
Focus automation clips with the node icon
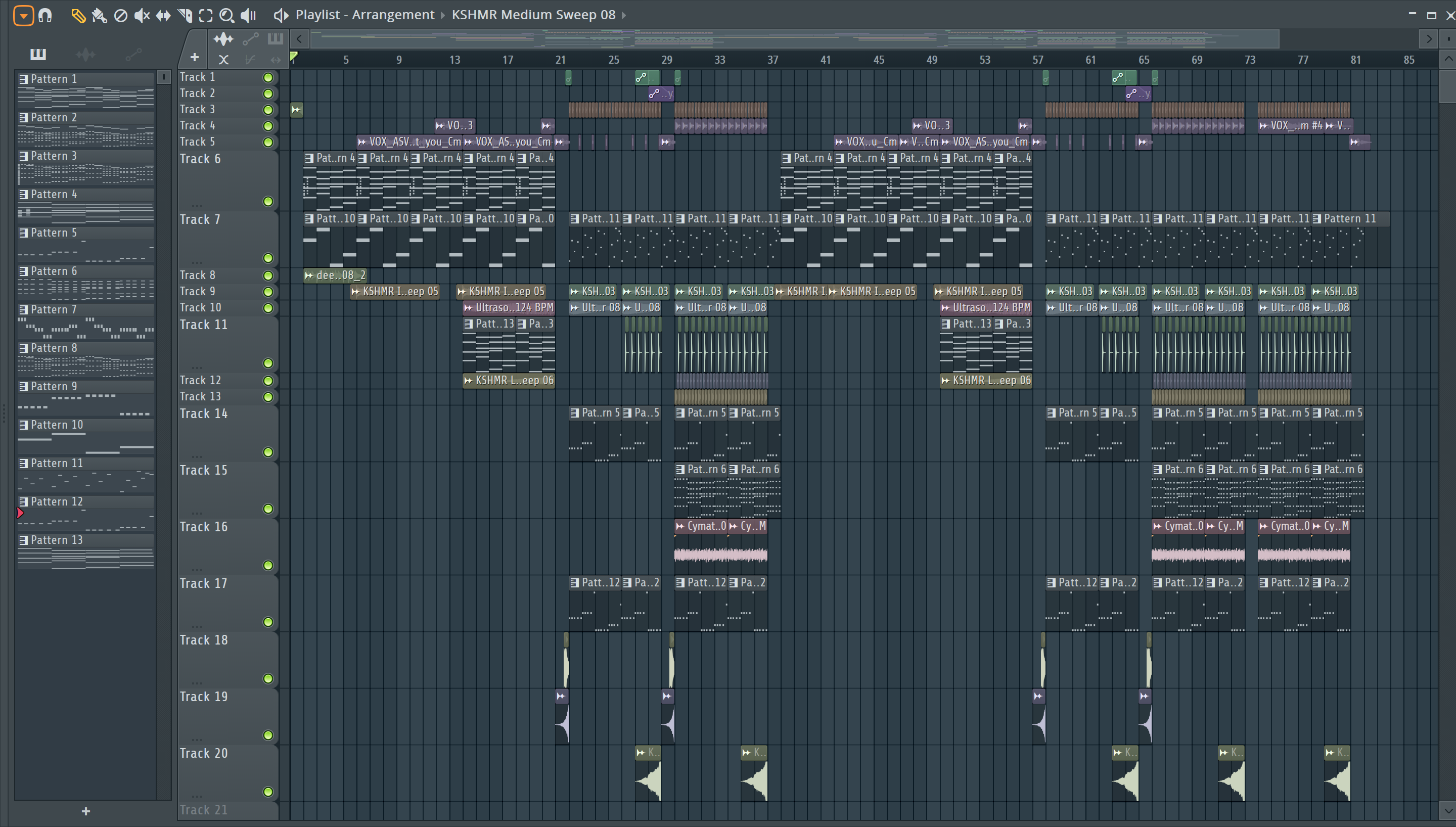point(250,39)
